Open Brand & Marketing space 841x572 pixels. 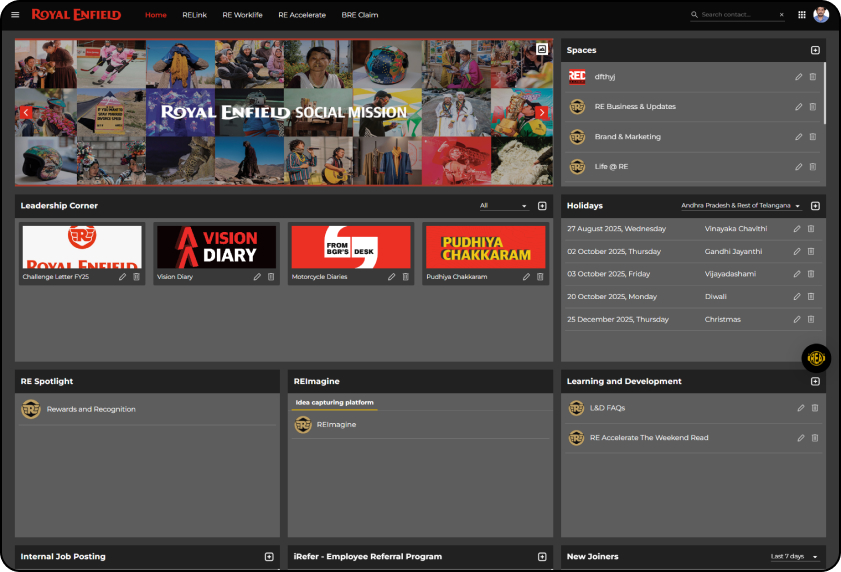coord(628,137)
